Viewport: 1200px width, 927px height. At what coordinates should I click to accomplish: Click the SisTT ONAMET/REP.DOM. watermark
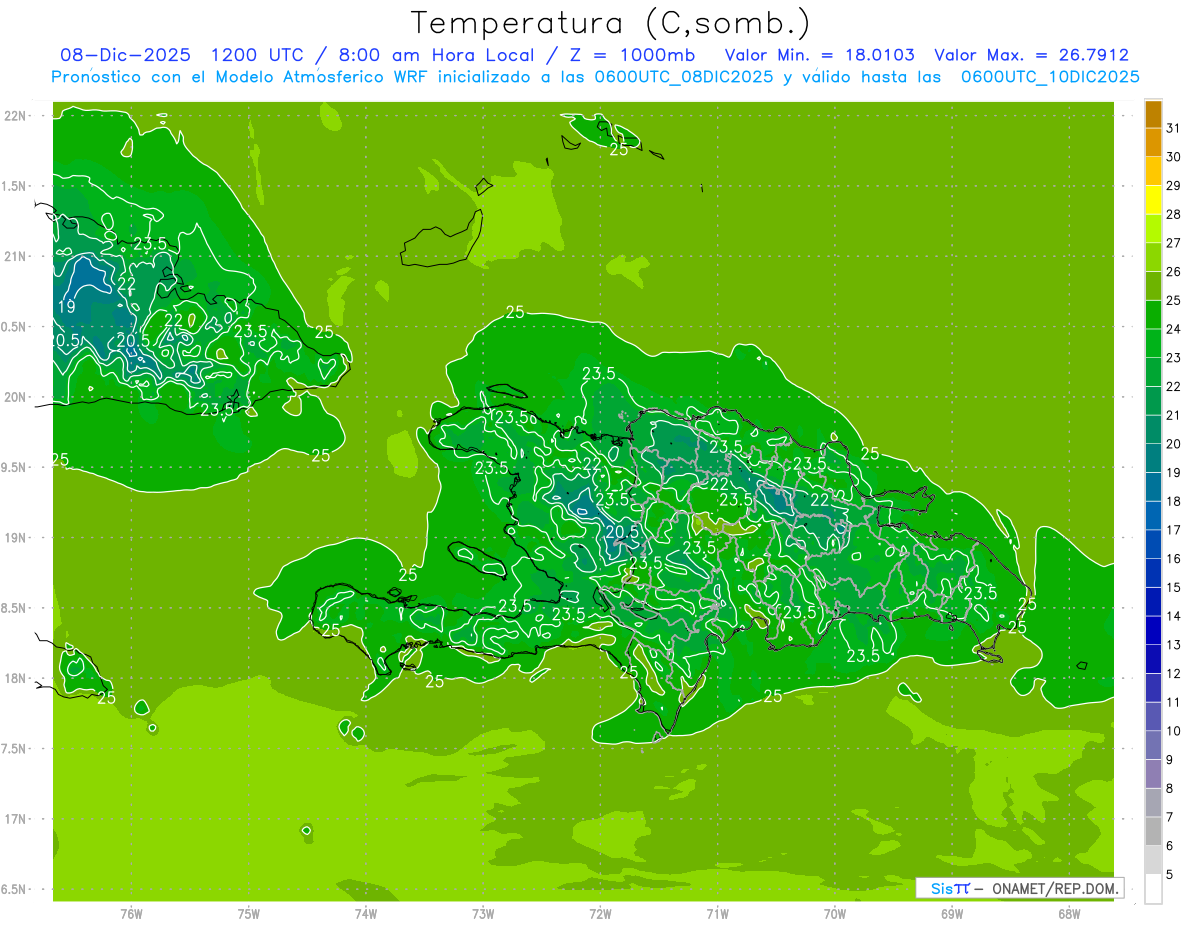pyautogui.click(x=1019, y=888)
